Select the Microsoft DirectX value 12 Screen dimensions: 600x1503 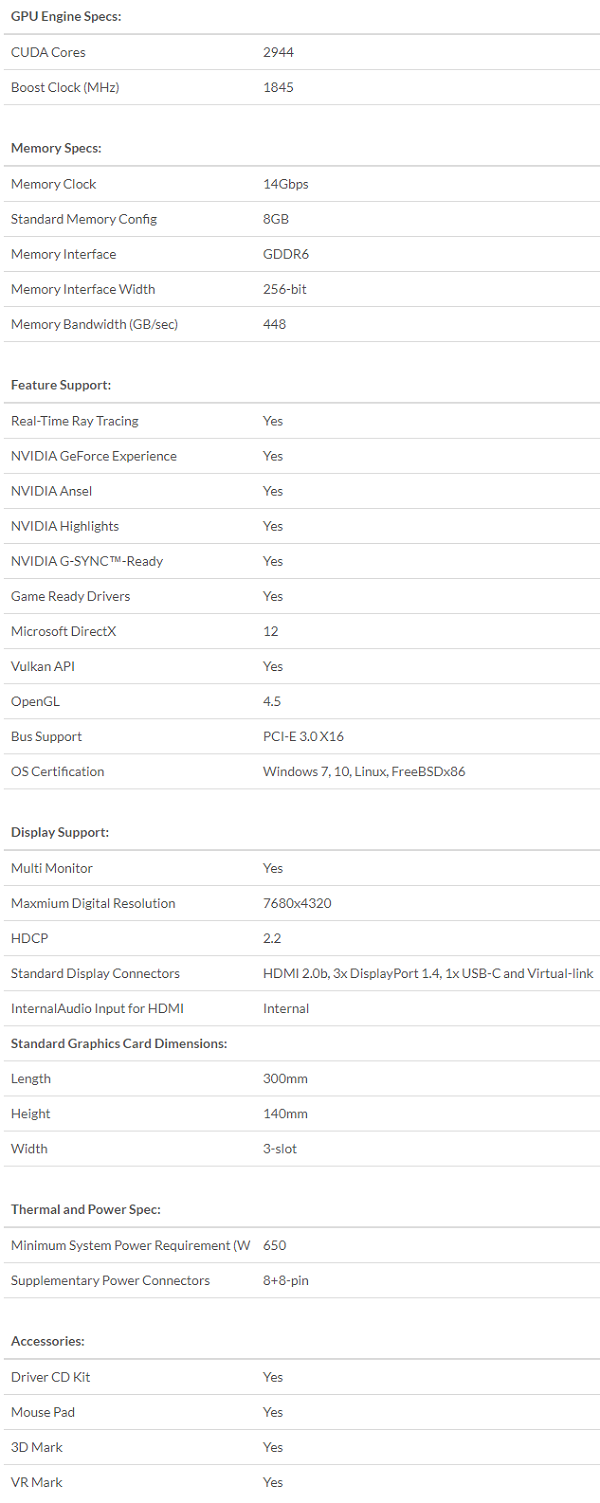pyautogui.click(x=270, y=631)
